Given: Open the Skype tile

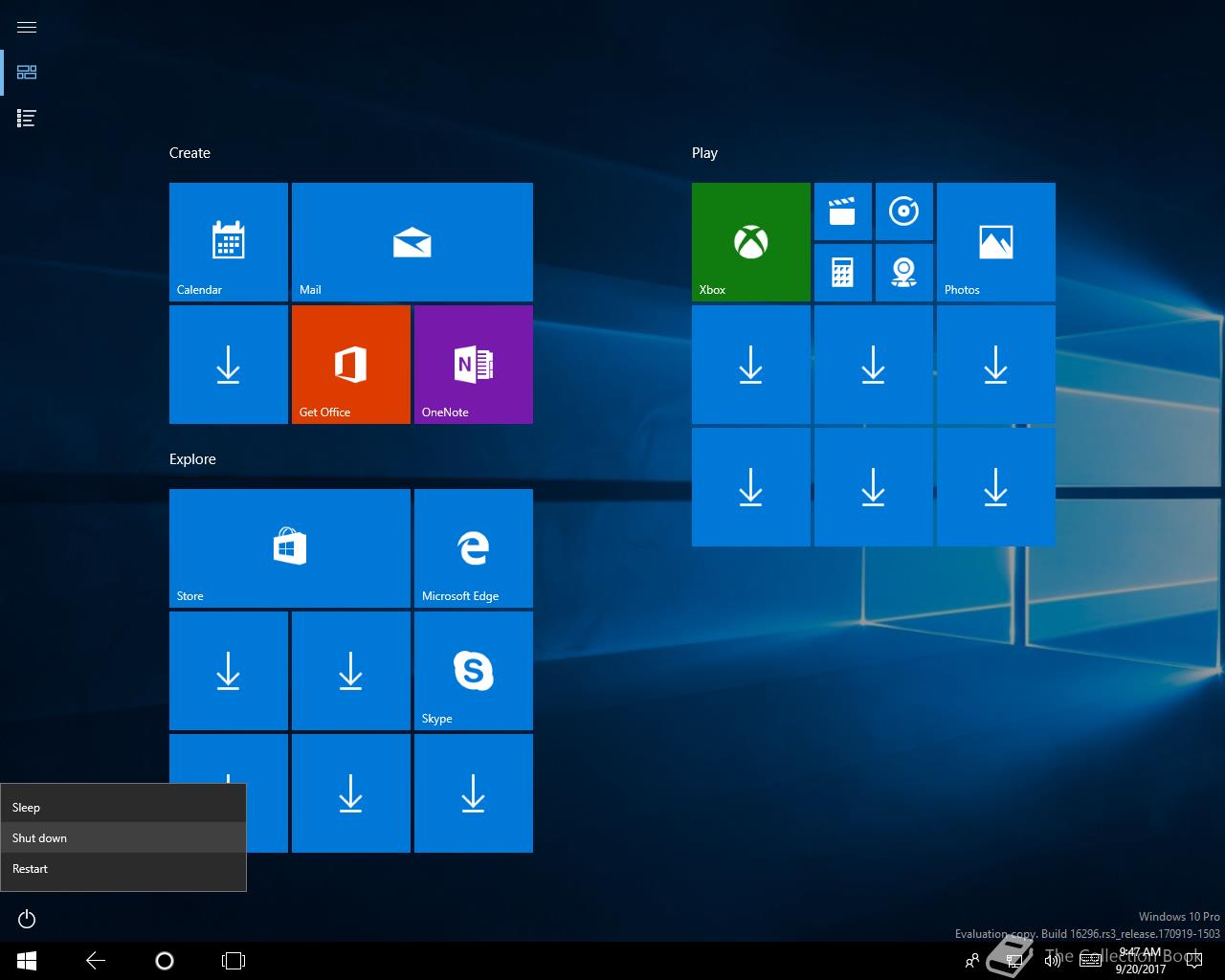Looking at the screenshot, I should (474, 671).
